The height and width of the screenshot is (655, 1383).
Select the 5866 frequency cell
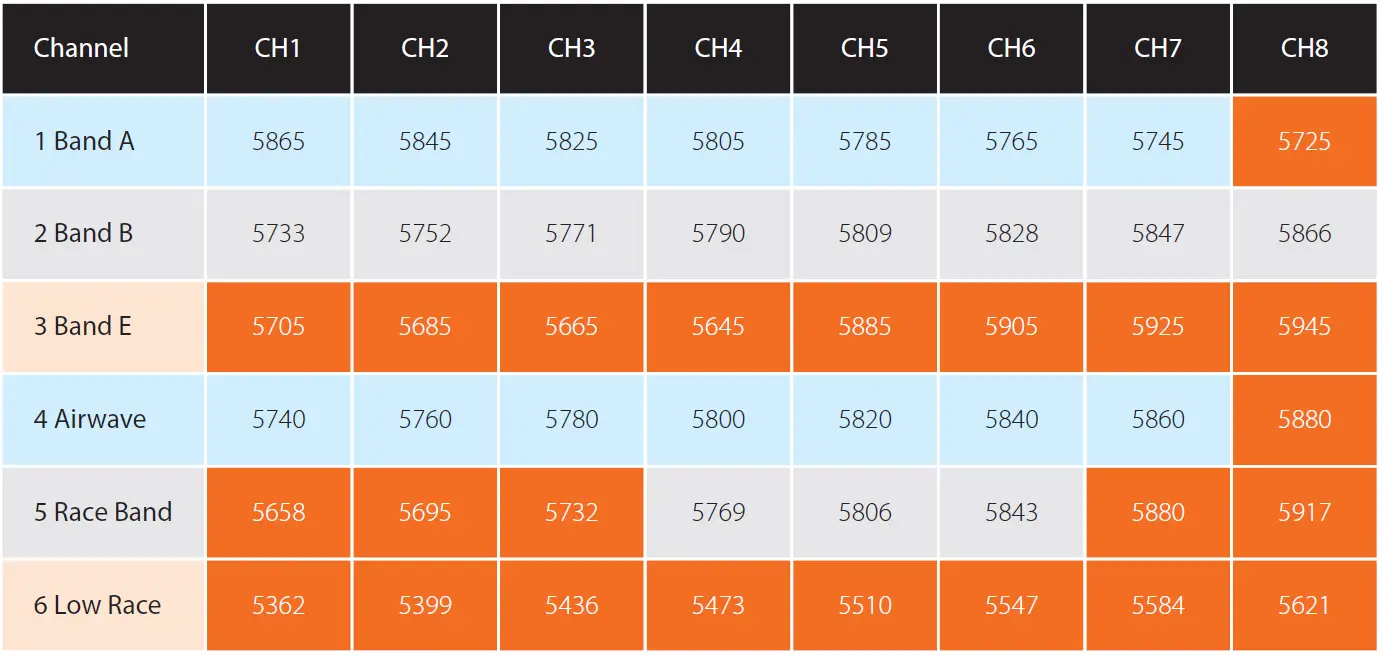click(x=1304, y=234)
